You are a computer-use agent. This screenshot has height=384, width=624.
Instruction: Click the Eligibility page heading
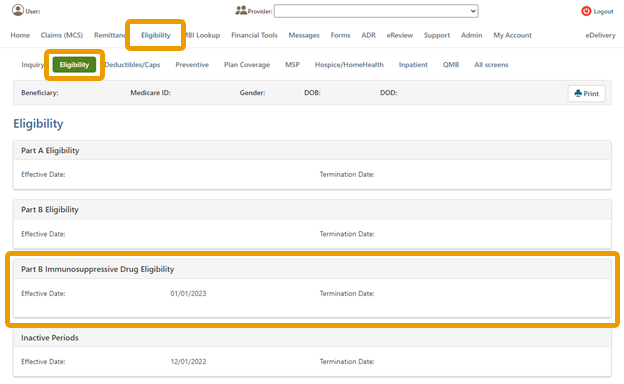[38, 124]
